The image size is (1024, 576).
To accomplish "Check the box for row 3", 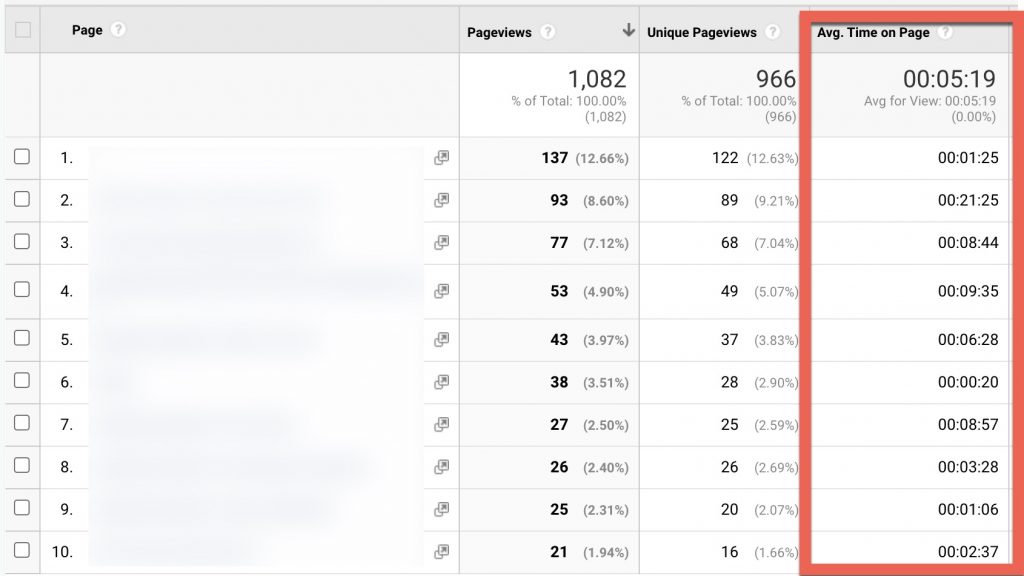I will pos(22,241).
